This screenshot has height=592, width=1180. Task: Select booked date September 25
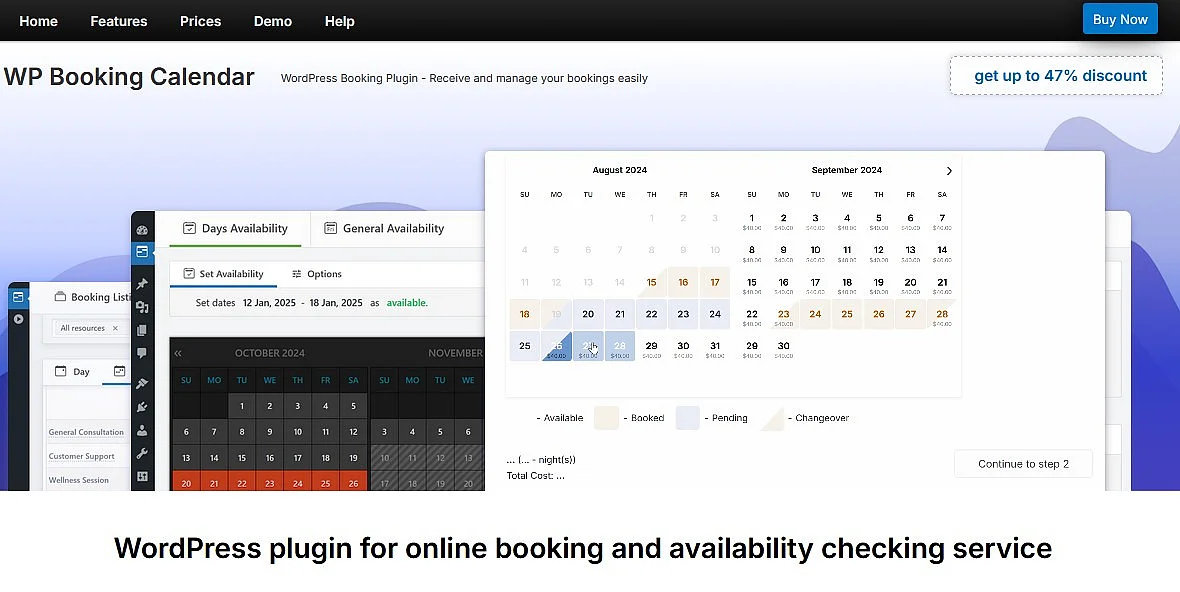[847, 314]
